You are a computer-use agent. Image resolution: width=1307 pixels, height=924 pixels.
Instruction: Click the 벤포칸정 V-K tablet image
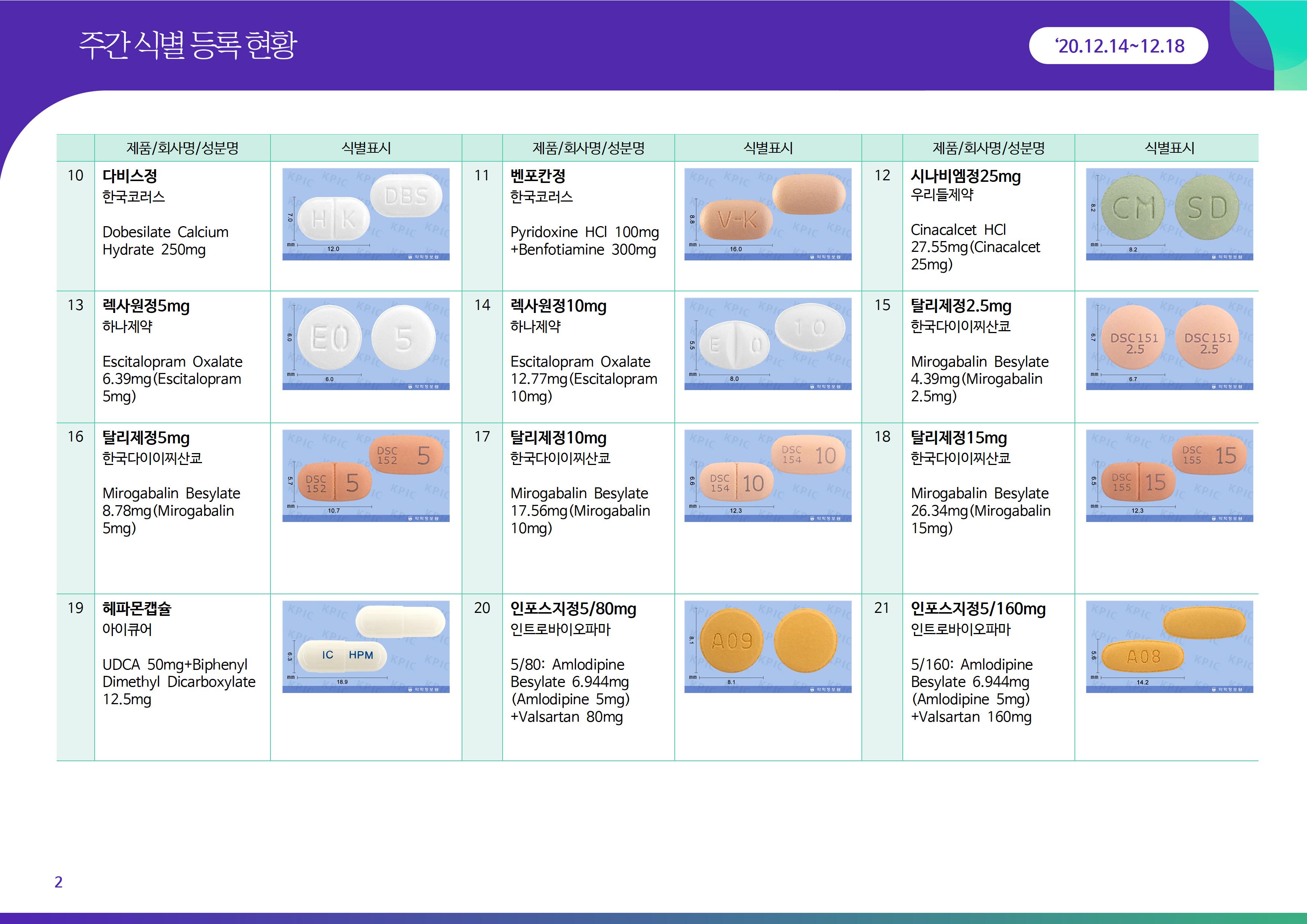tap(768, 214)
